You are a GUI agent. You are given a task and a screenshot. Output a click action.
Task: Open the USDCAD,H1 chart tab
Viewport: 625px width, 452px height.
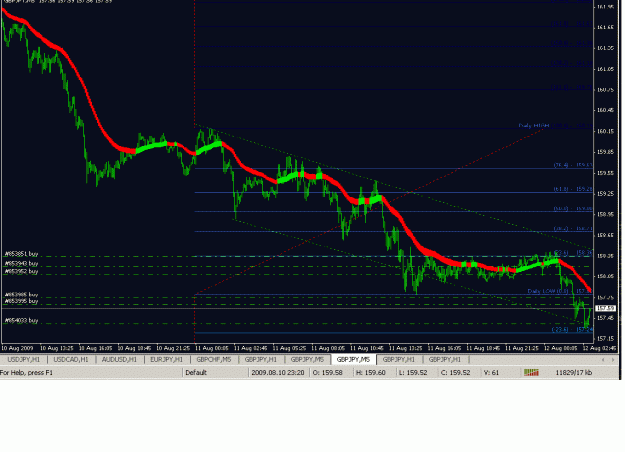(71, 360)
